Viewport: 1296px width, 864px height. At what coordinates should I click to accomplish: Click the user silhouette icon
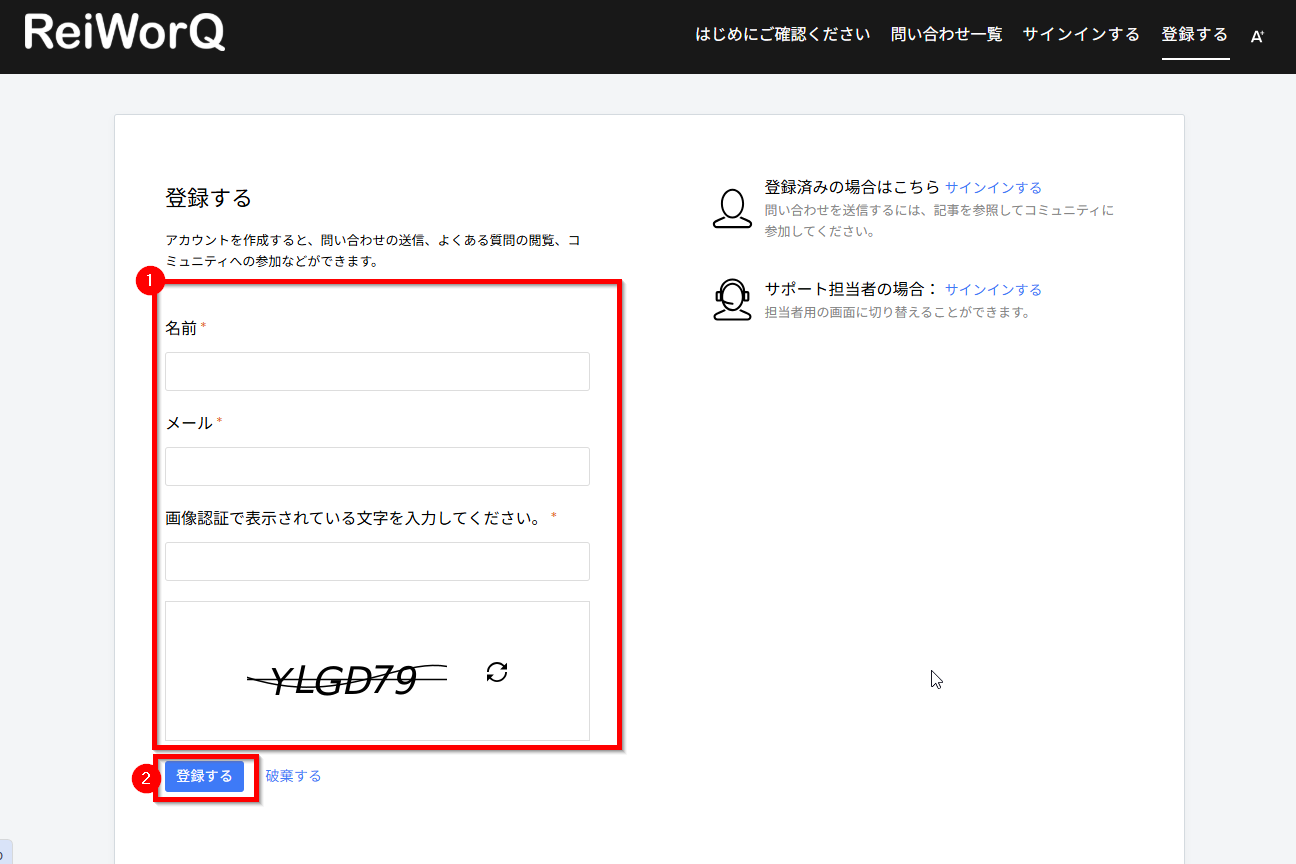click(x=732, y=209)
